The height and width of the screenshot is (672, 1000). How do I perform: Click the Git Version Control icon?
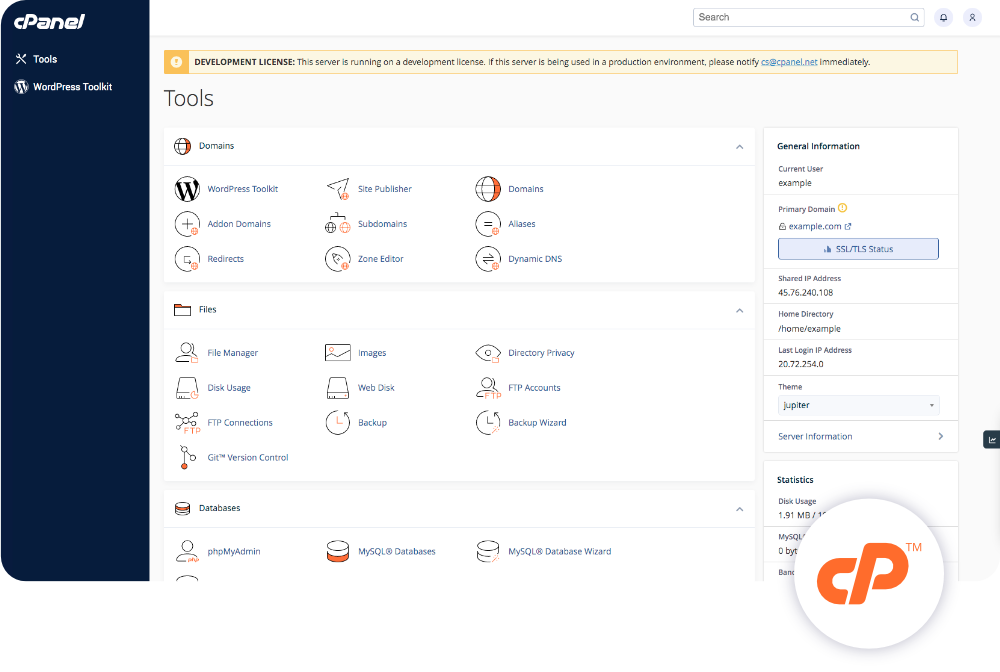[187, 458]
